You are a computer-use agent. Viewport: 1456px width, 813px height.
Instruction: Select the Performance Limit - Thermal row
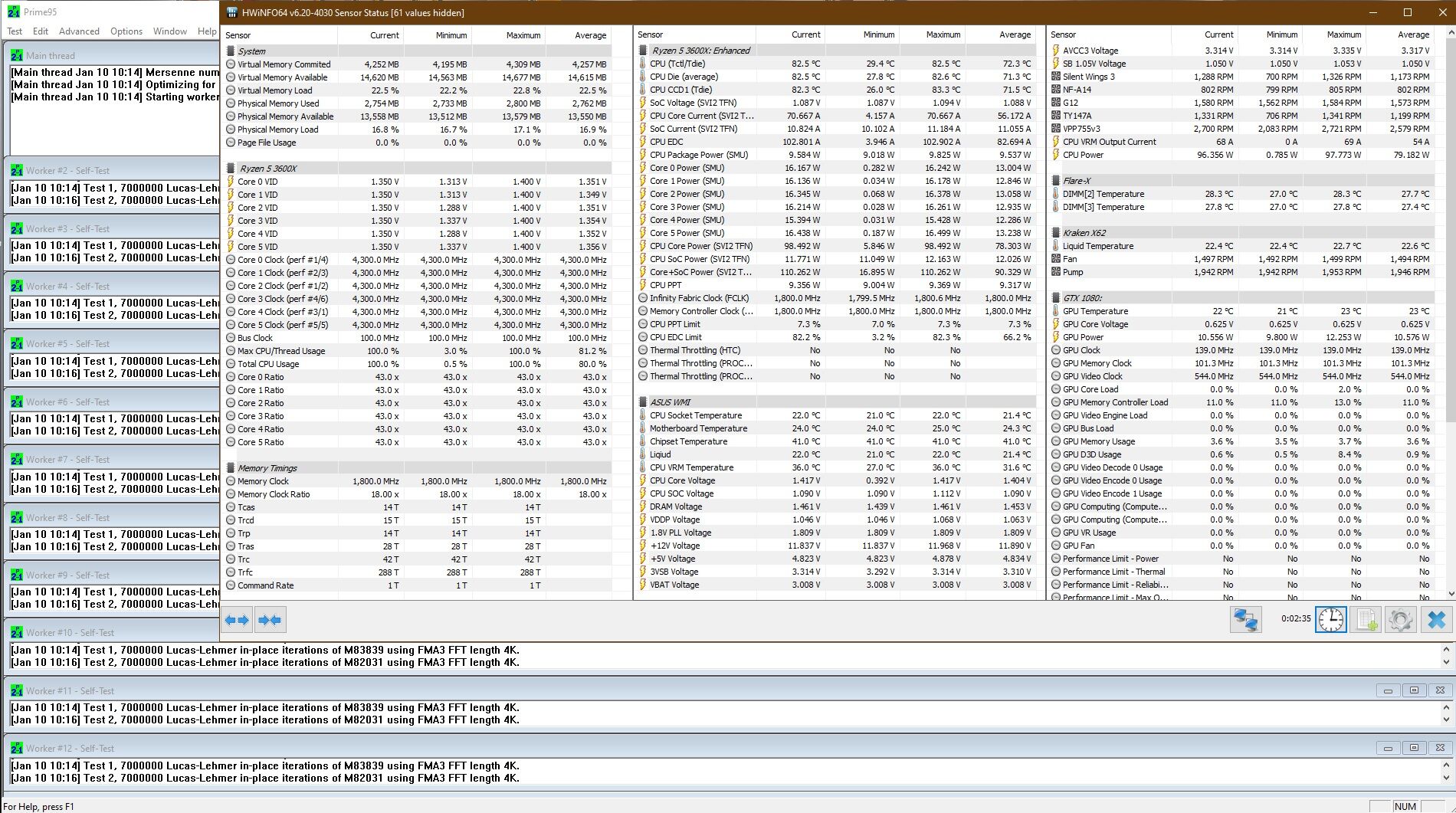(x=1241, y=572)
